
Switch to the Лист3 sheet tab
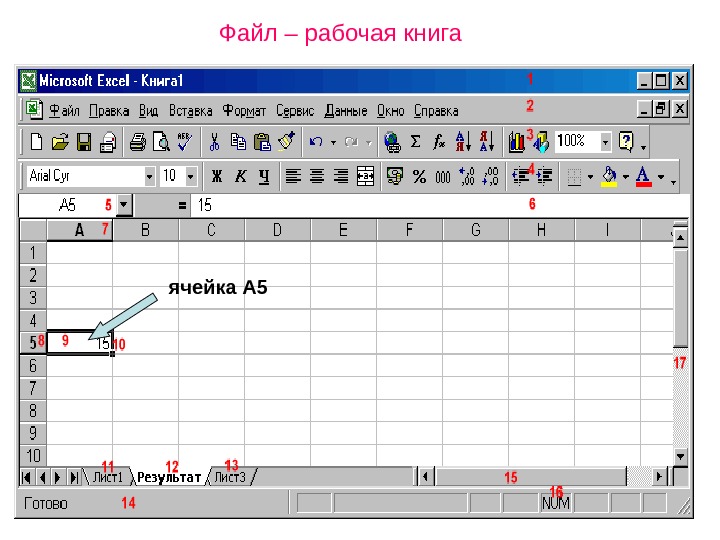point(230,478)
